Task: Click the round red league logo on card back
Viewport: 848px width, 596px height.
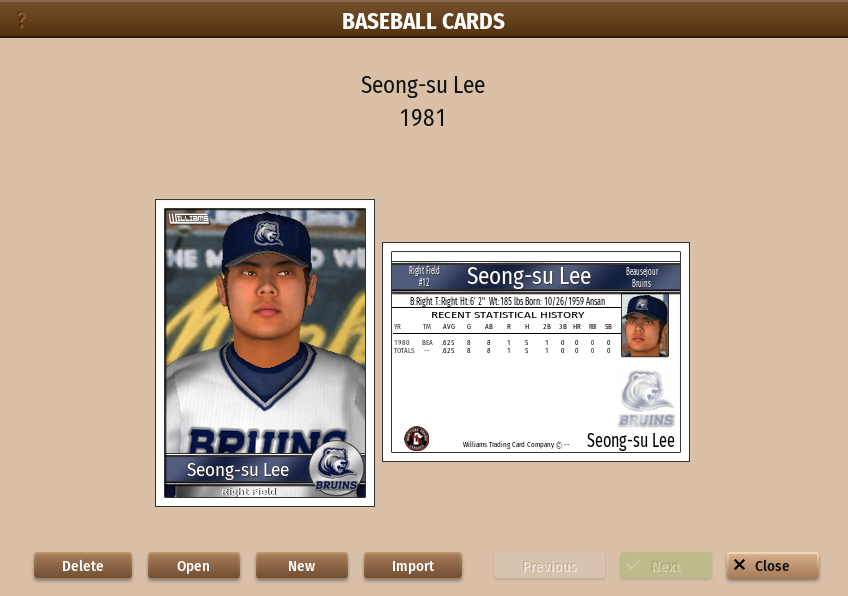Action: click(416, 439)
